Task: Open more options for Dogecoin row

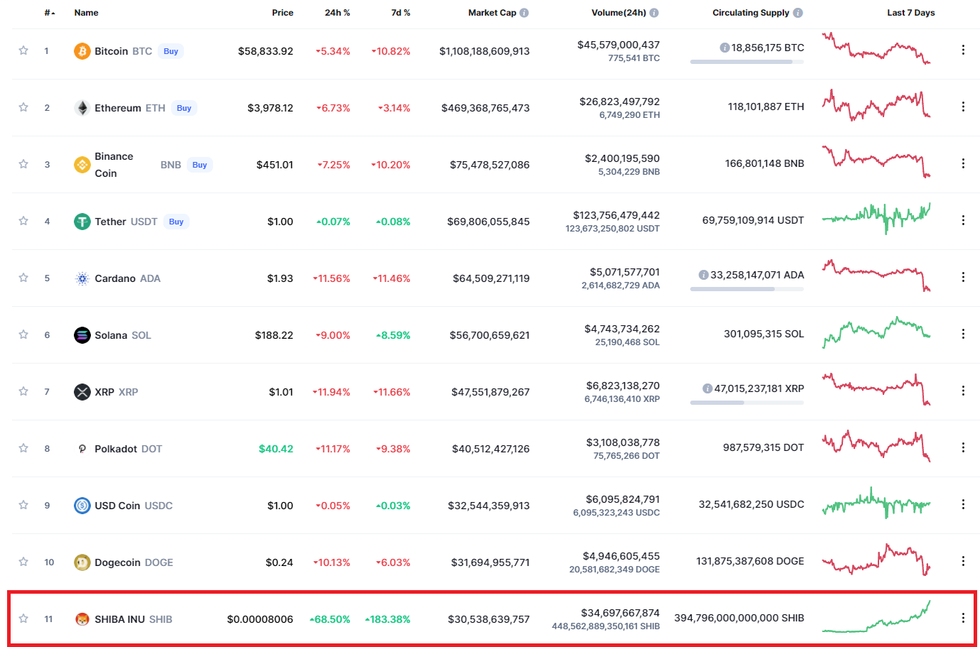Action: pyautogui.click(x=963, y=561)
